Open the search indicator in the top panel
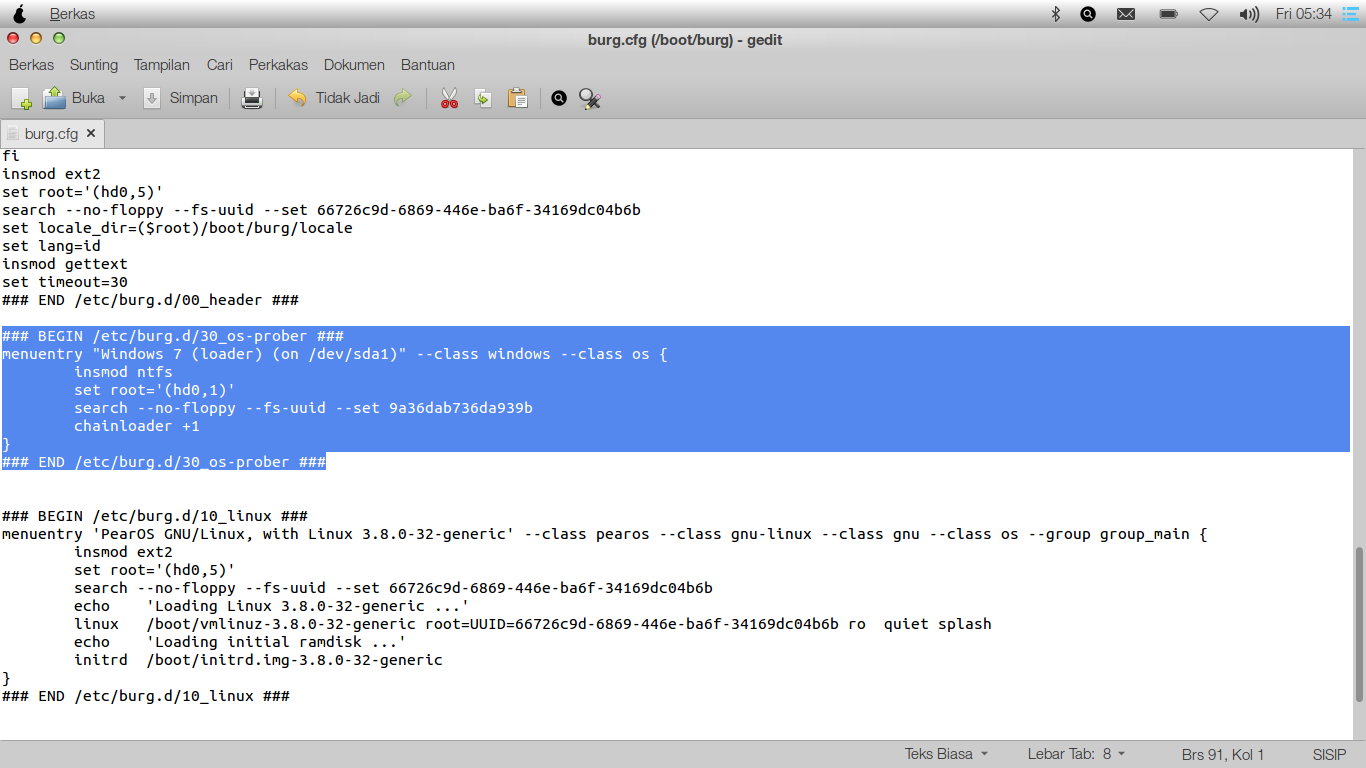The width and height of the screenshot is (1366, 768). tap(1088, 14)
